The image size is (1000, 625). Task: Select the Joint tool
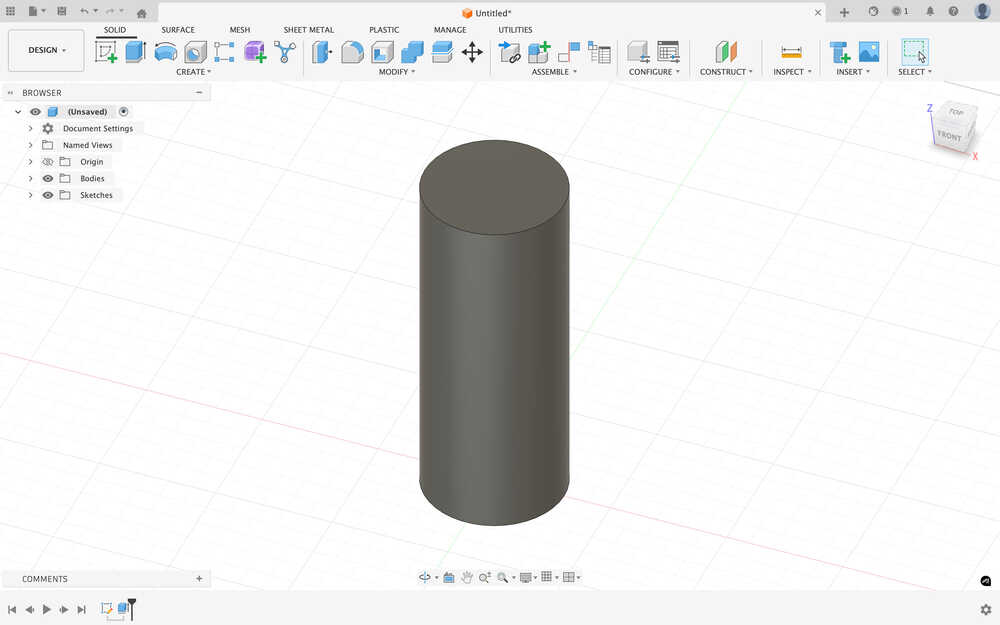point(568,52)
